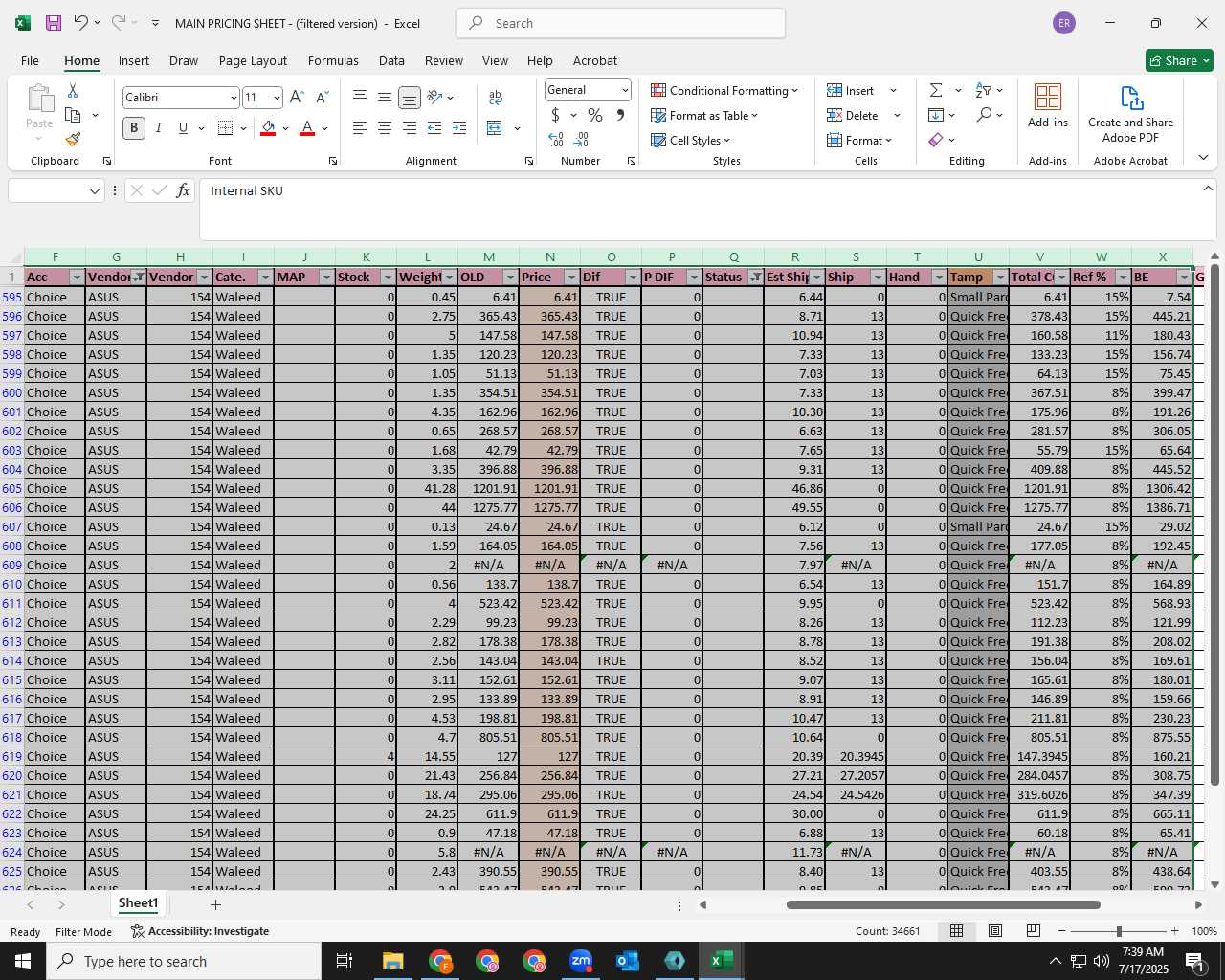Click the Merge & Center icon
Viewport: 1225px width, 980px height.
click(495, 128)
